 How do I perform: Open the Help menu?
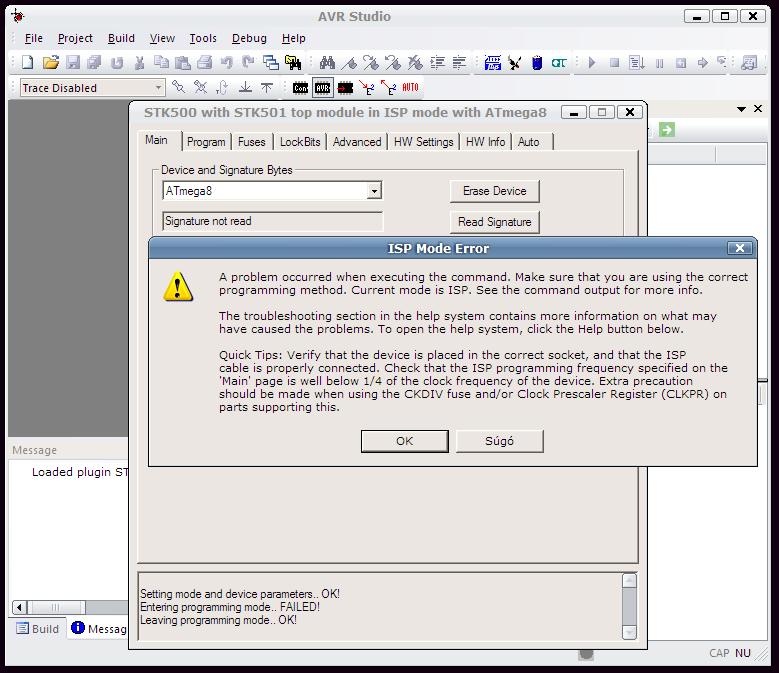click(294, 38)
